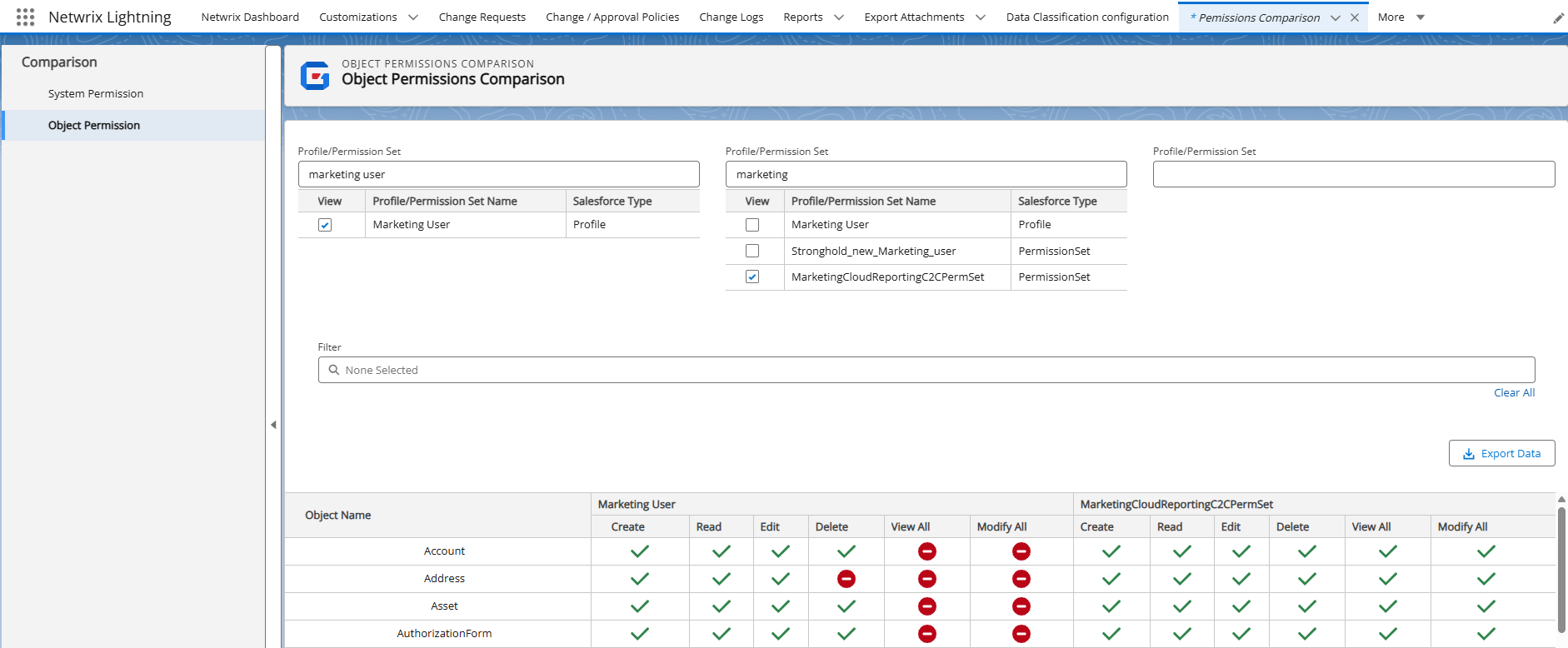Click the third empty Profile/Permission Set field
The height and width of the screenshot is (648, 1568).
click(x=1353, y=174)
